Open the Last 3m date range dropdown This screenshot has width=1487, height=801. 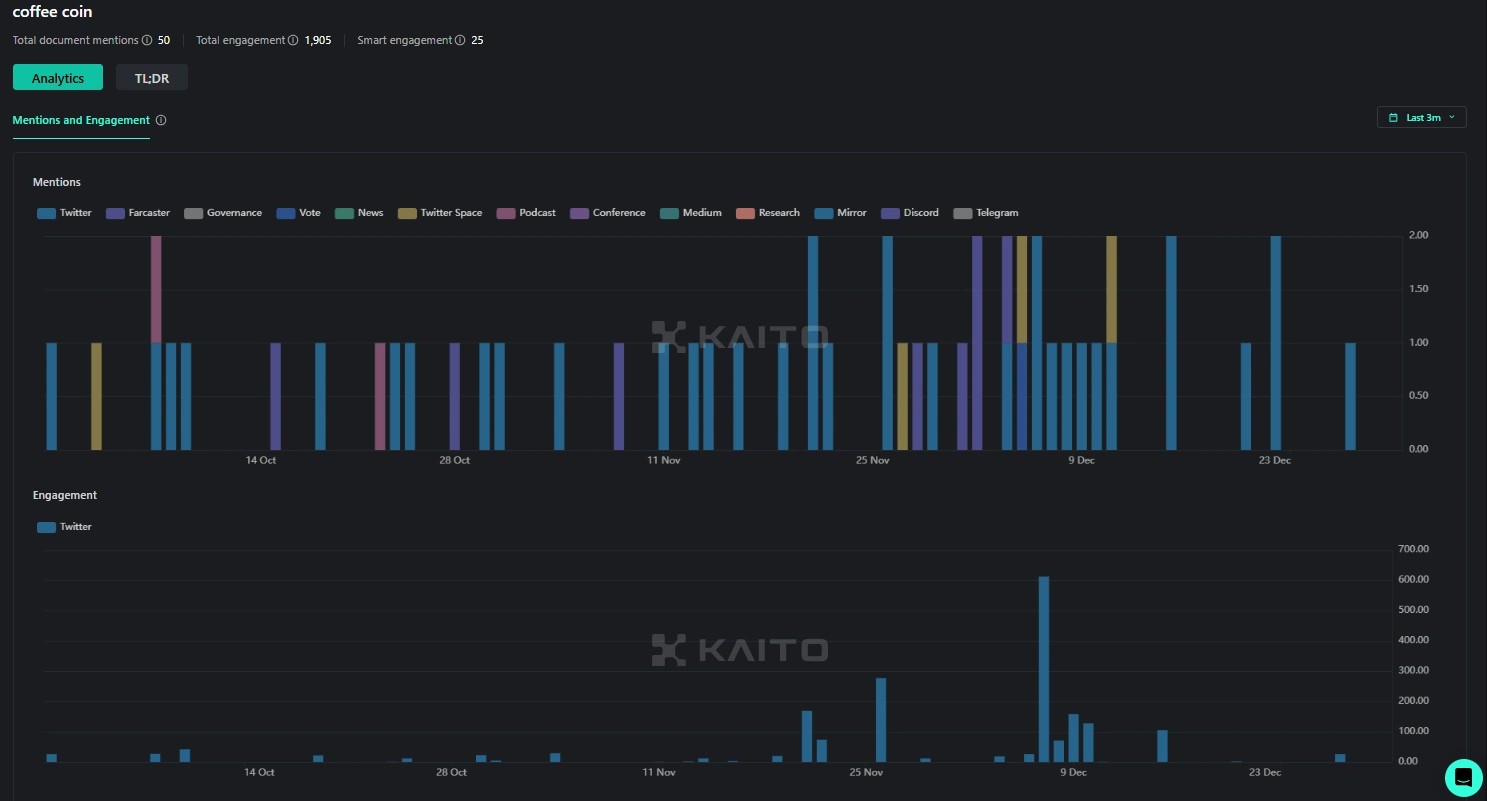point(1422,117)
